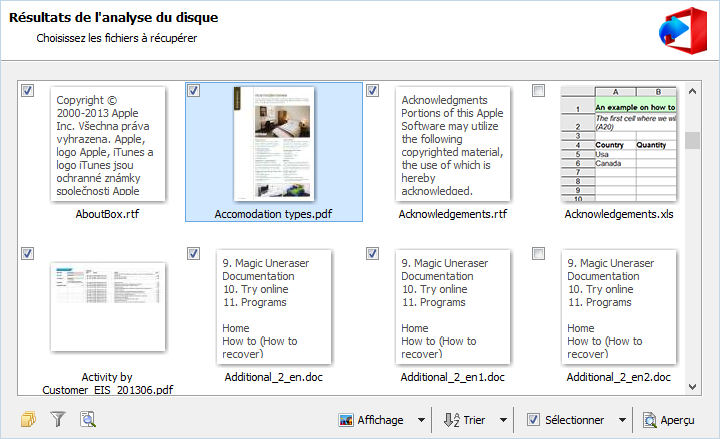Select the Additional_2_en1.doc thumbnail

(453, 307)
